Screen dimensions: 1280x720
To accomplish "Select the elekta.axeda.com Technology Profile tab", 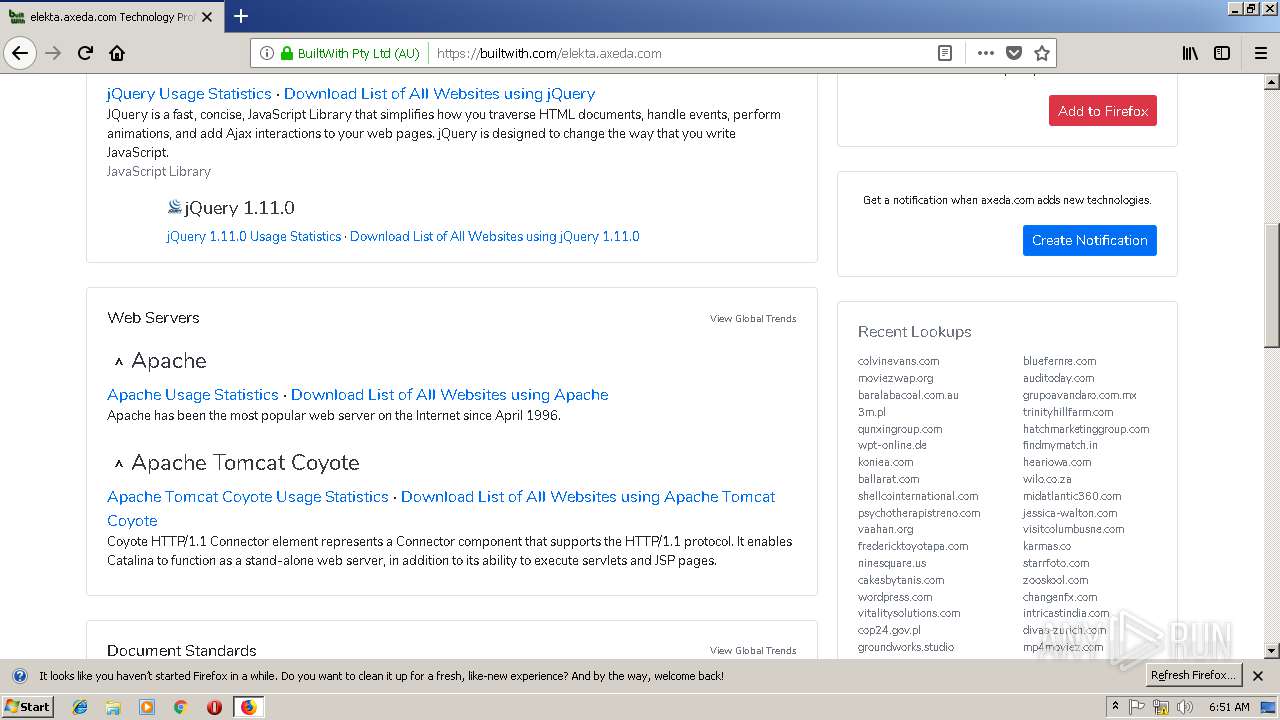I will [110, 17].
